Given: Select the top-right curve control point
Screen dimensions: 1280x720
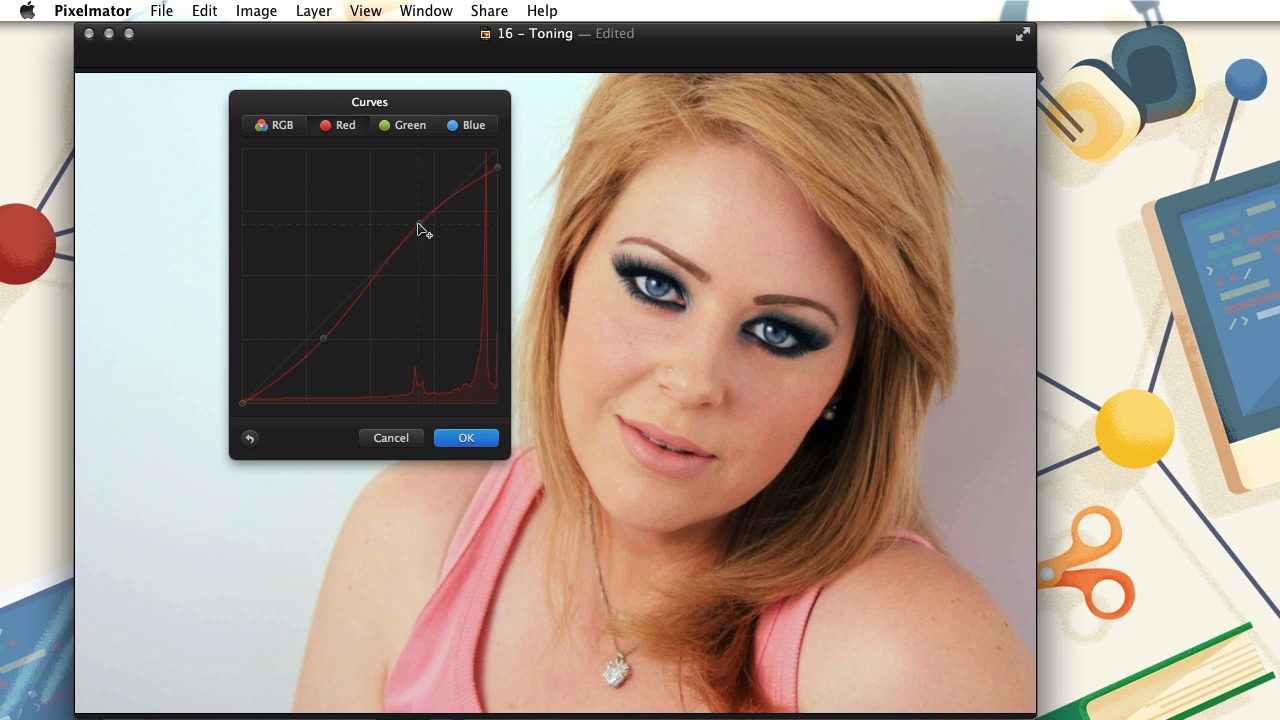Looking at the screenshot, I should click(497, 167).
